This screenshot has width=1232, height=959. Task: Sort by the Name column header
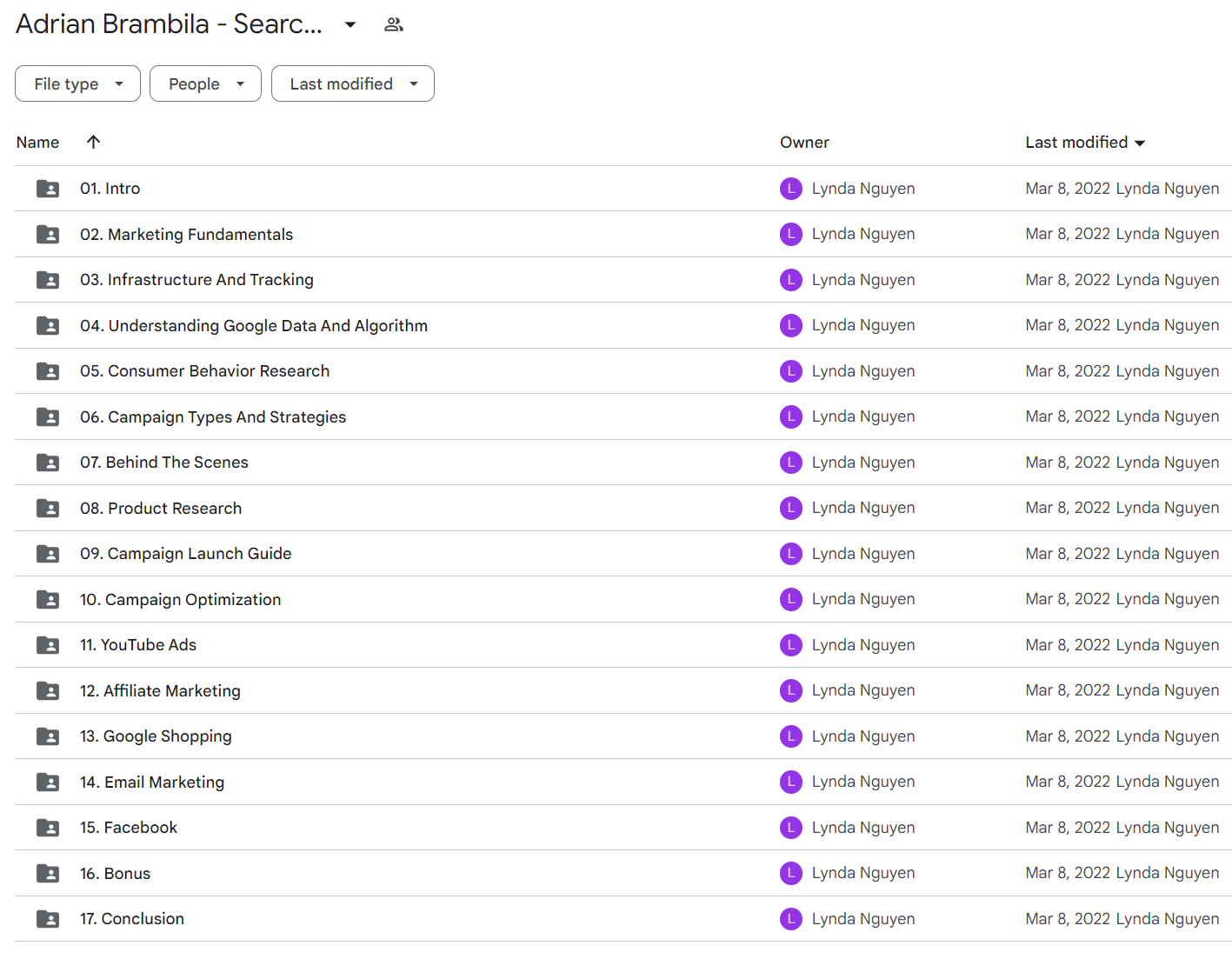pyautogui.click(x=37, y=143)
